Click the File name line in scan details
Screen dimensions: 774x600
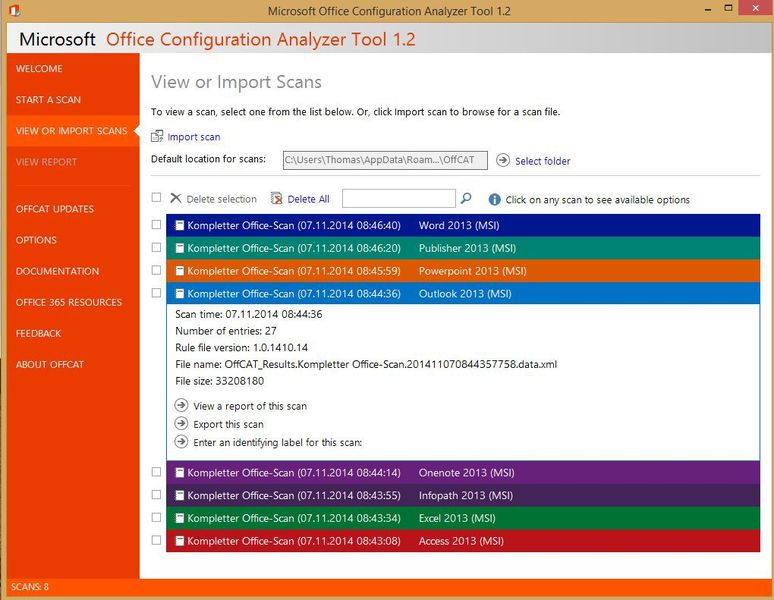coord(366,364)
